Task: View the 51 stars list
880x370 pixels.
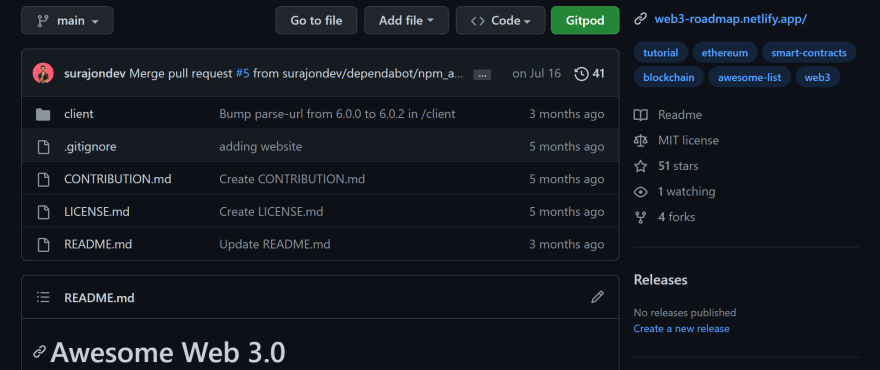Action: click(678, 166)
